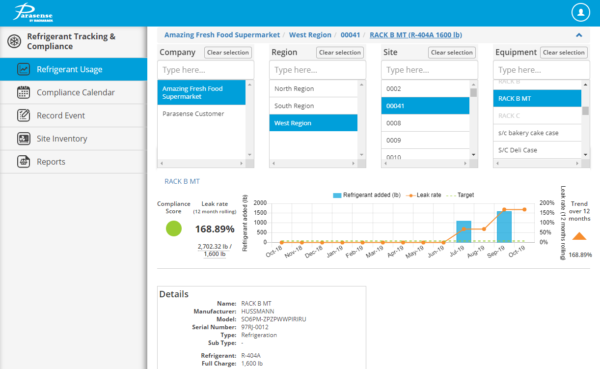Select site 00041
Screen dimensions: 600x369
pyautogui.click(x=425, y=106)
